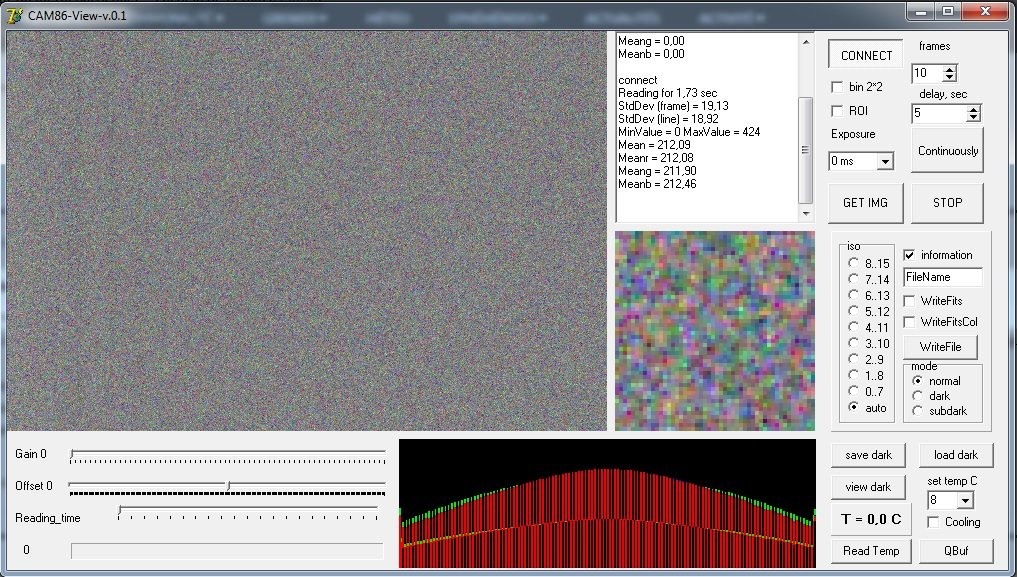Viewport: 1017px width, 577px height.
Task: Enable the bin 2*2 checkbox
Action: pyautogui.click(x=837, y=87)
